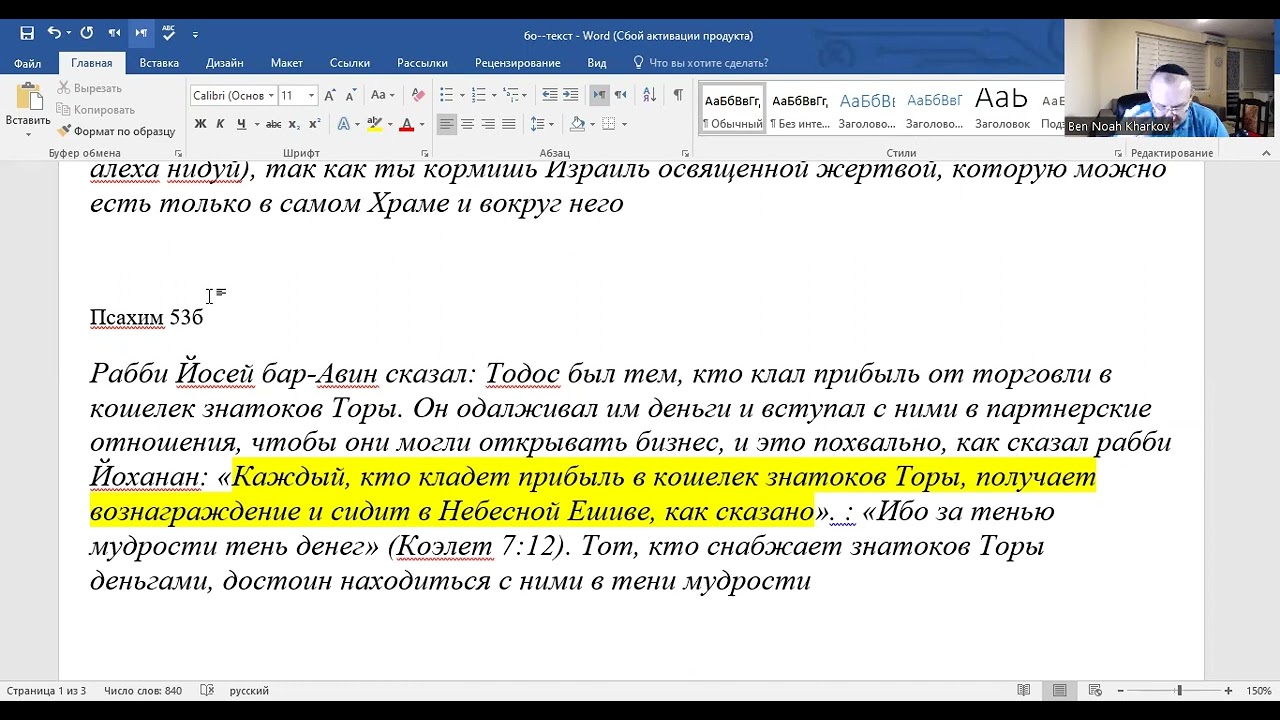Screen dimensions: 1280x720
Task: Apply the yellow text highlight color
Action: pyautogui.click(x=373, y=124)
